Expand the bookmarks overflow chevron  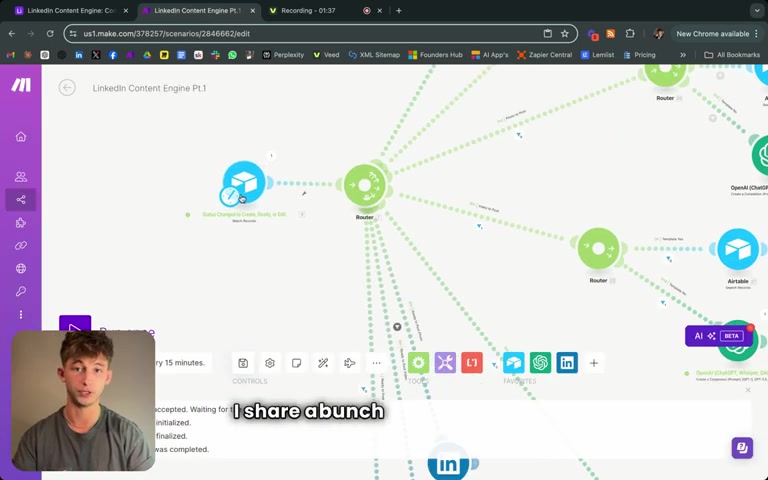click(x=683, y=55)
